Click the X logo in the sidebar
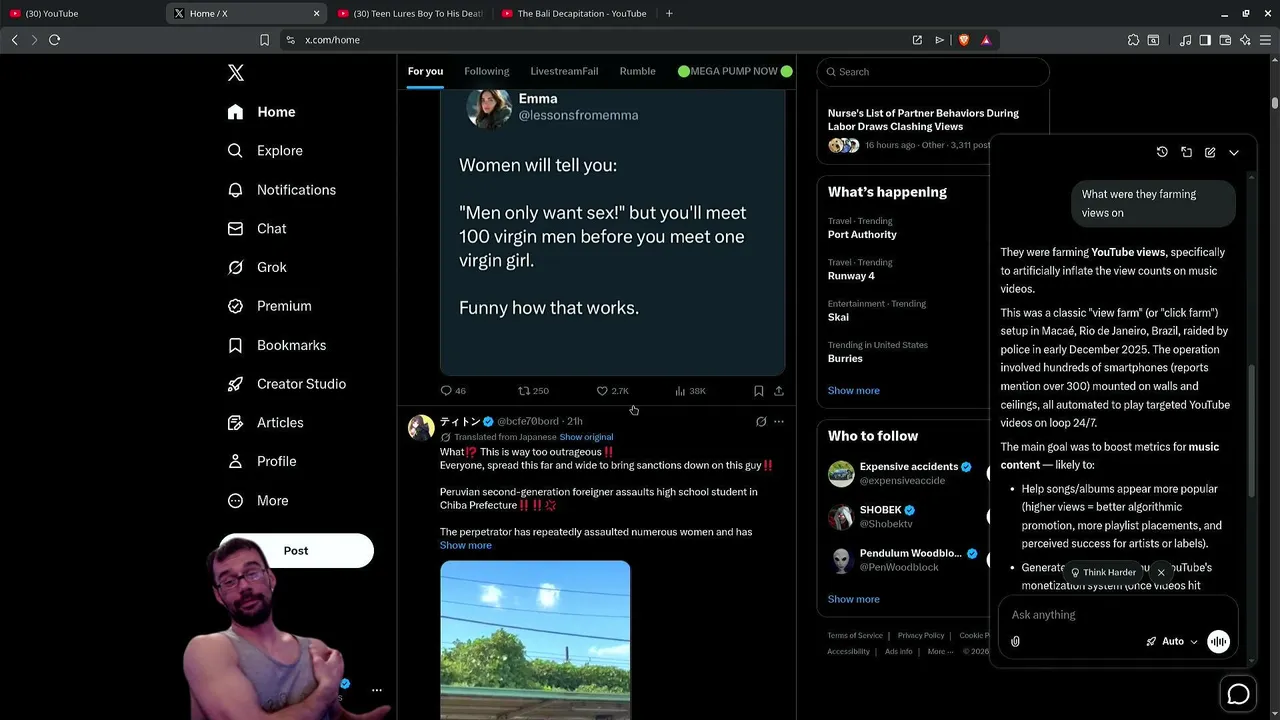 (x=236, y=73)
